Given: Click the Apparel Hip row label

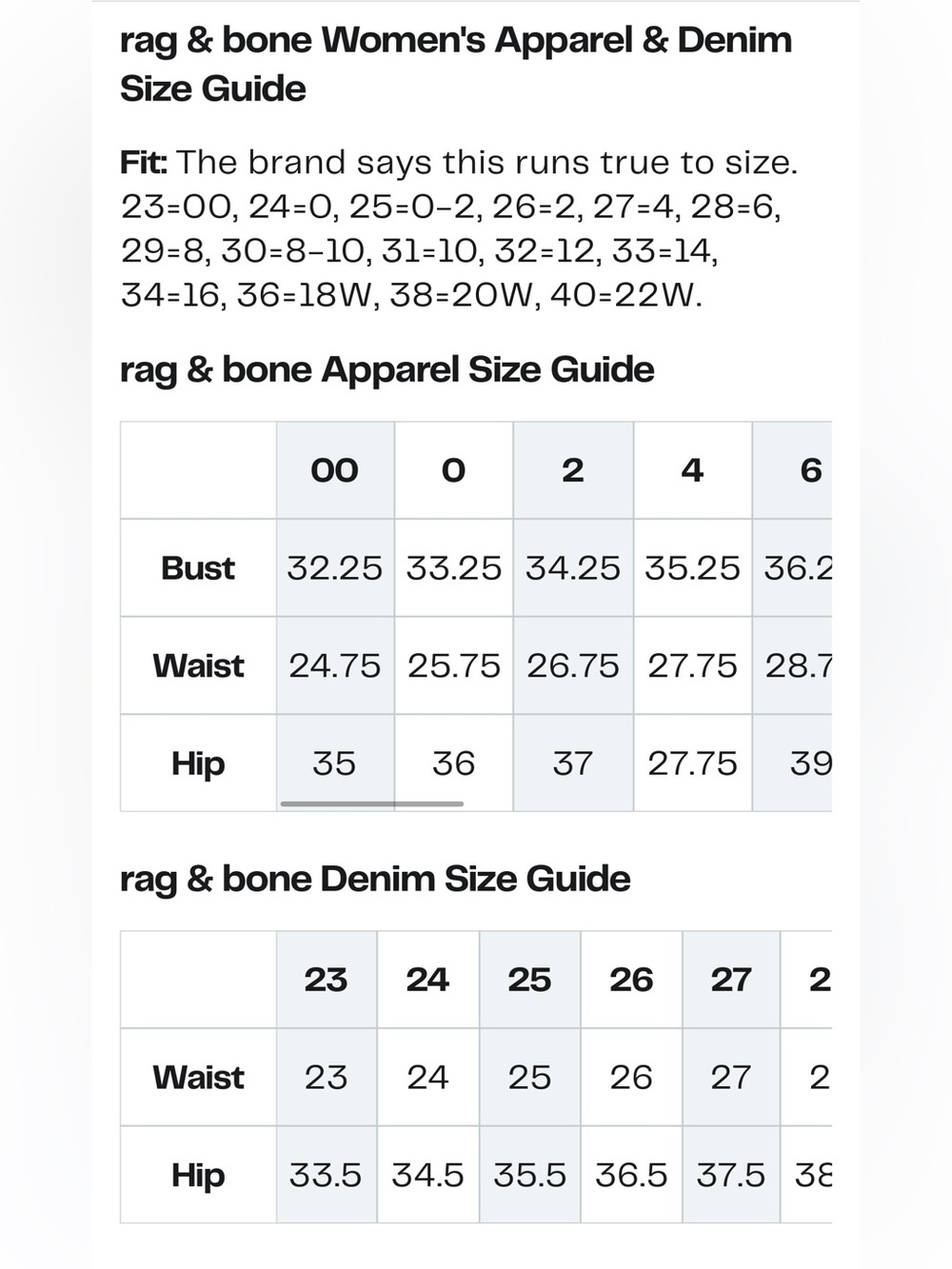Looking at the screenshot, I should (198, 763).
